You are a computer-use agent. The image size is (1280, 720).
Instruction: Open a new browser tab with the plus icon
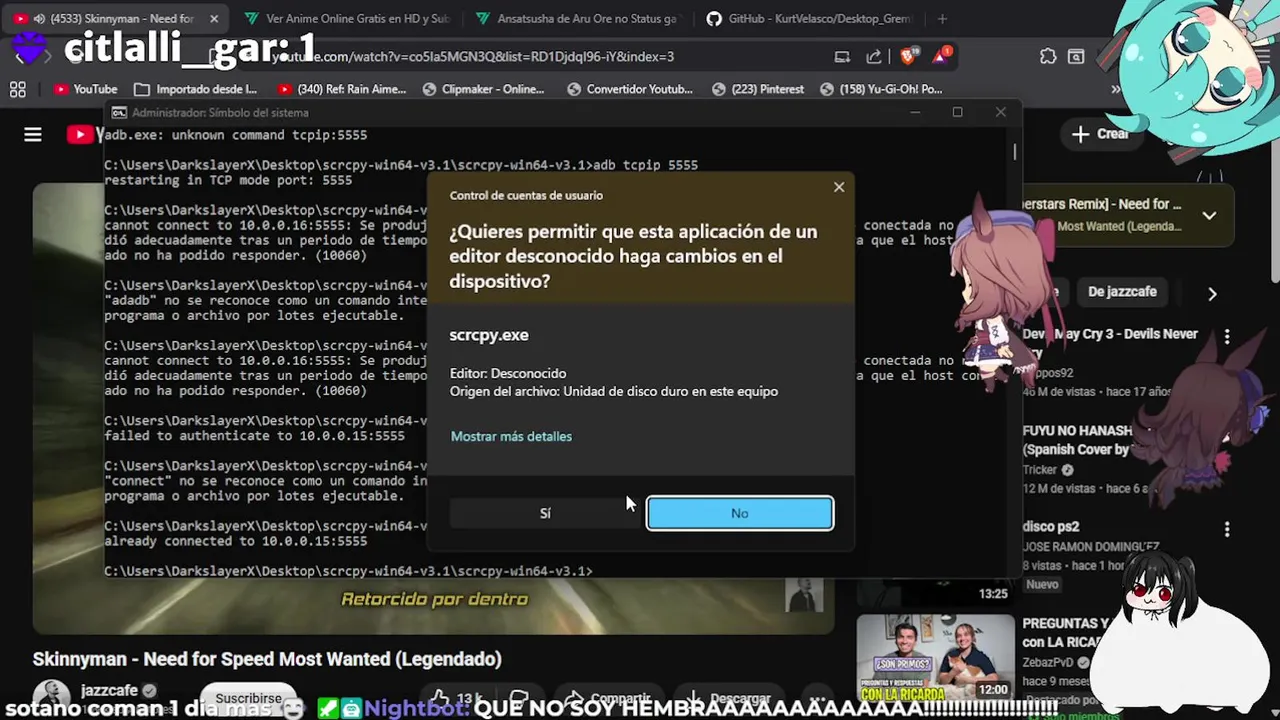[942, 18]
